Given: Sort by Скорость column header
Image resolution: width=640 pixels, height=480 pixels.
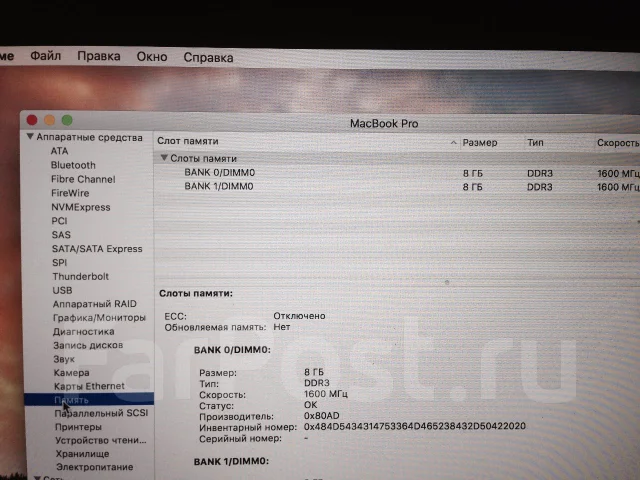Looking at the screenshot, I should pyautogui.click(x=618, y=143).
